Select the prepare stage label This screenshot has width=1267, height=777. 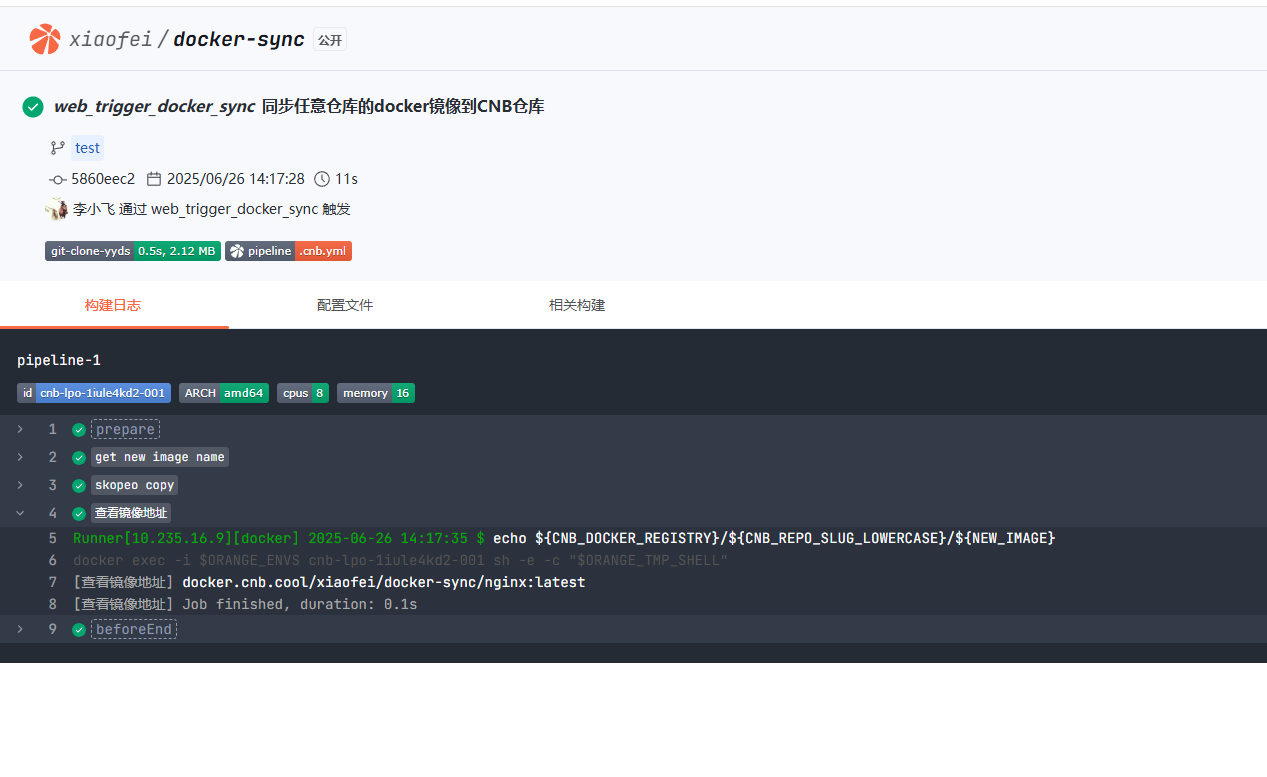click(125, 429)
